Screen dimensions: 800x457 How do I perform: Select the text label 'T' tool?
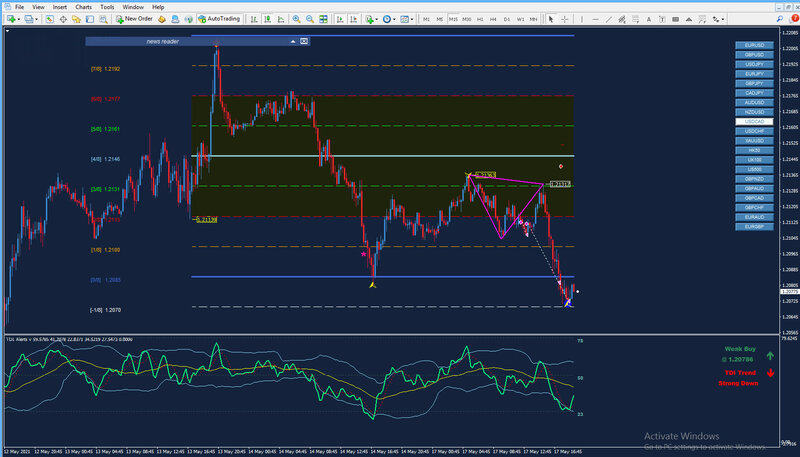coord(662,19)
